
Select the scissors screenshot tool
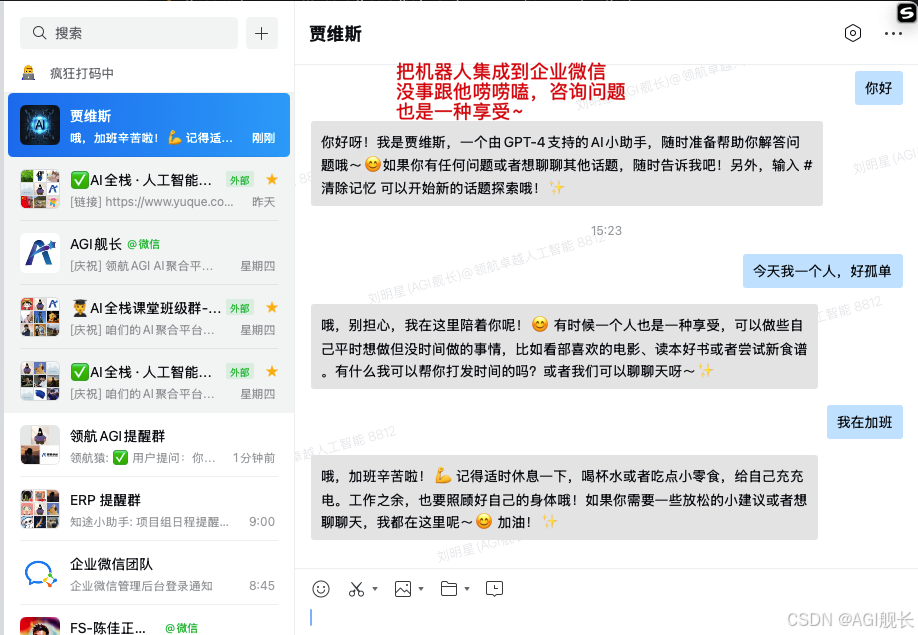[x=356, y=589]
